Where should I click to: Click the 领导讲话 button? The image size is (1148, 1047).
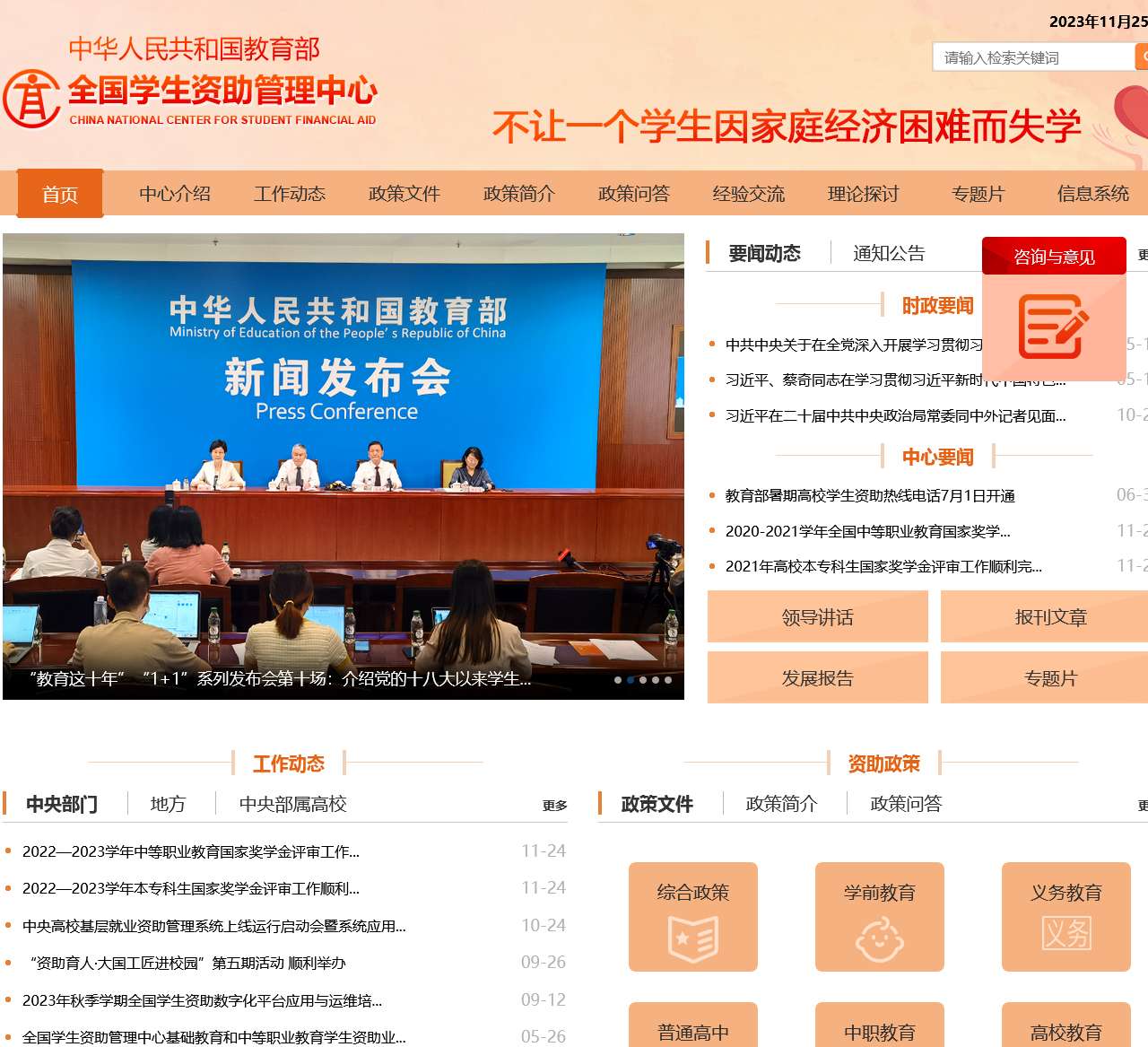click(818, 617)
